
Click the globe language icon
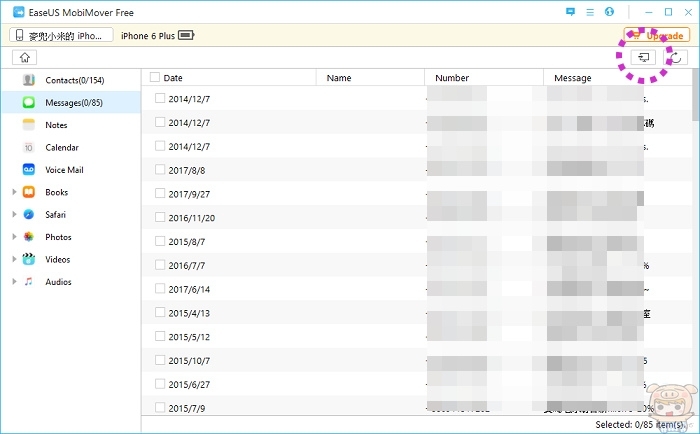(x=611, y=12)
